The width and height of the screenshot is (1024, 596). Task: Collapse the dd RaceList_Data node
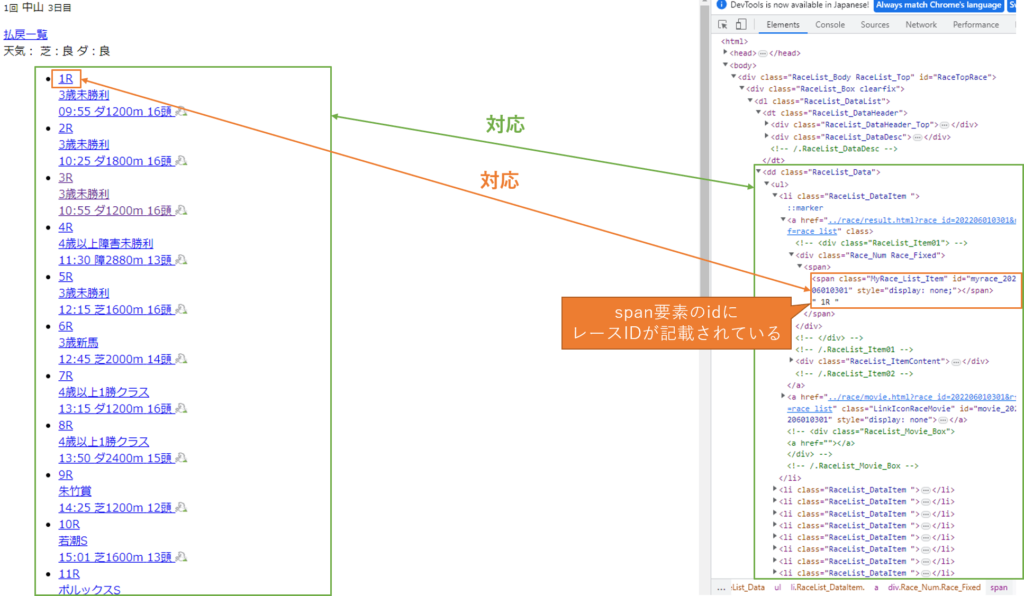coord(759,172)
